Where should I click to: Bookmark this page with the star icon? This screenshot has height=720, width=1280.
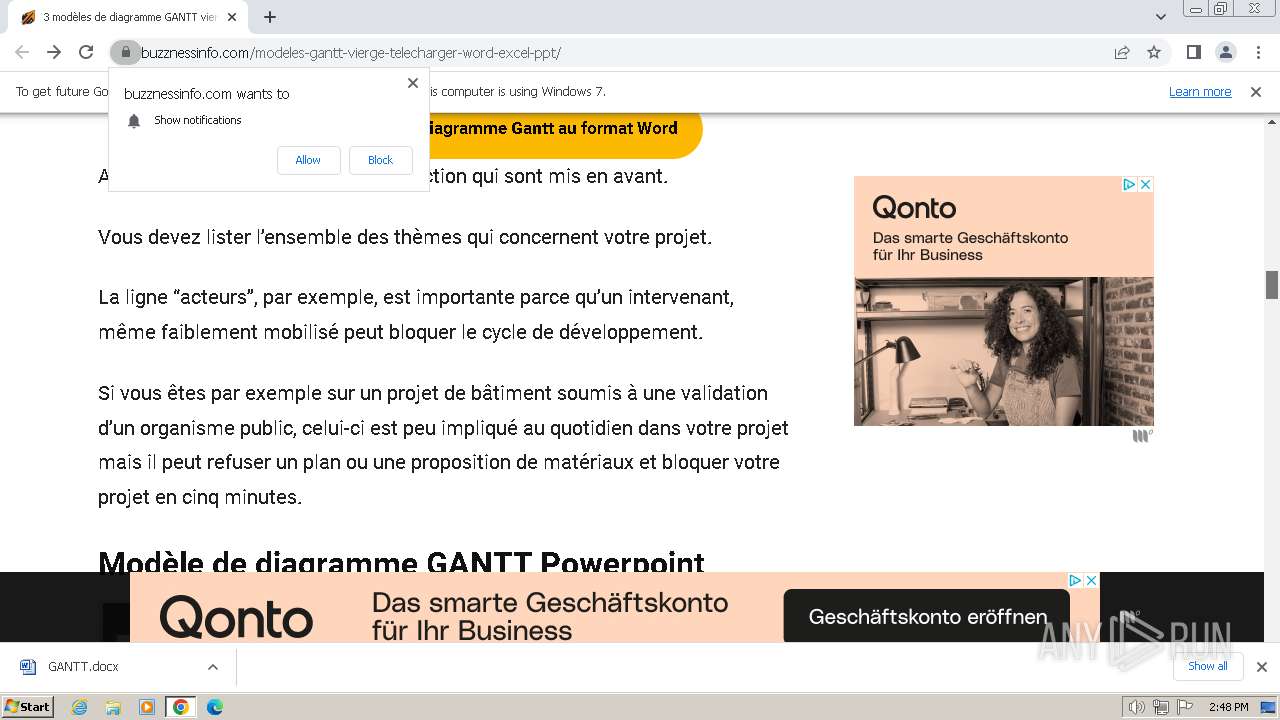click(x=1154, y=52)
